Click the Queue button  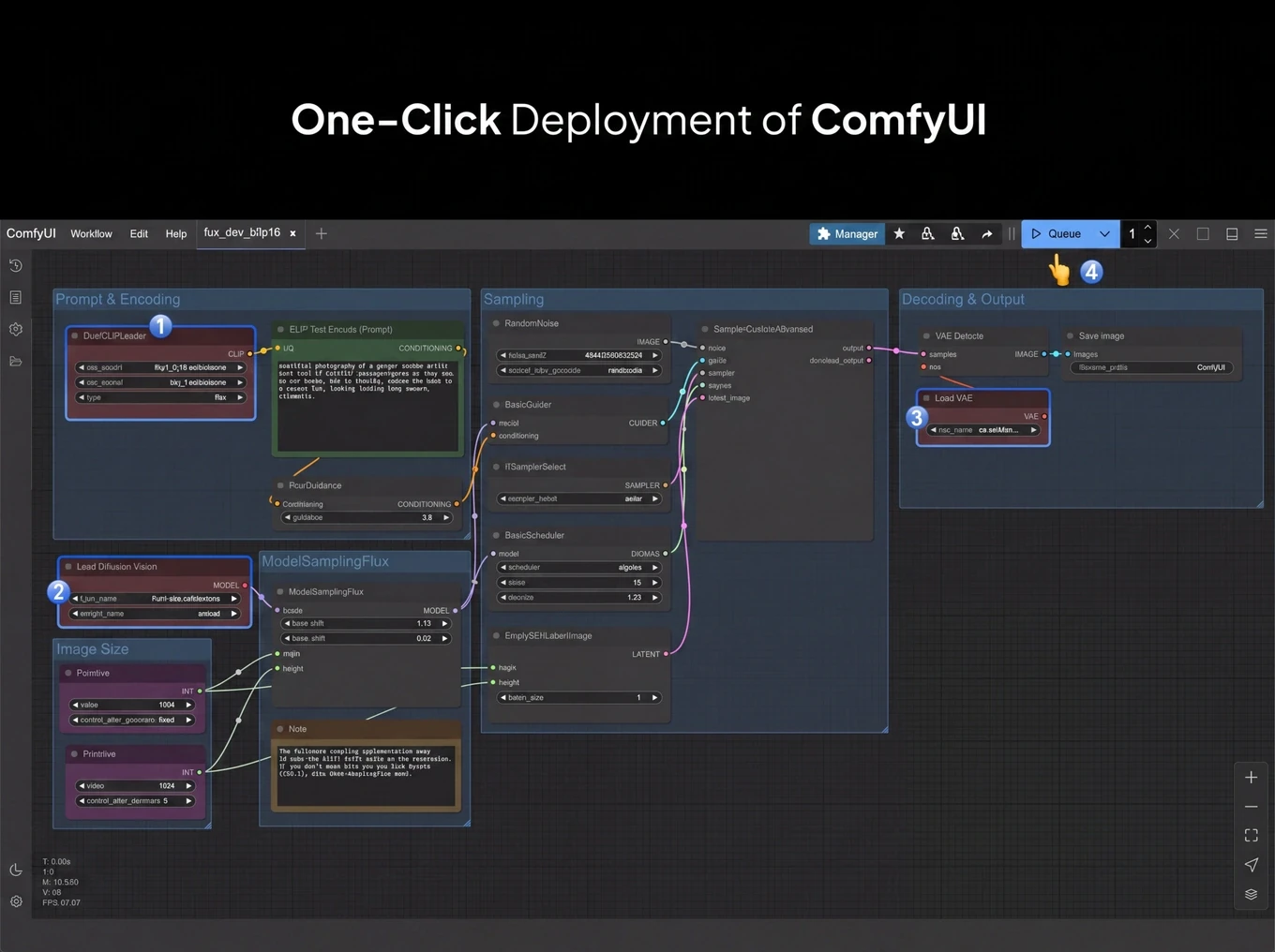click(1057, 233)
